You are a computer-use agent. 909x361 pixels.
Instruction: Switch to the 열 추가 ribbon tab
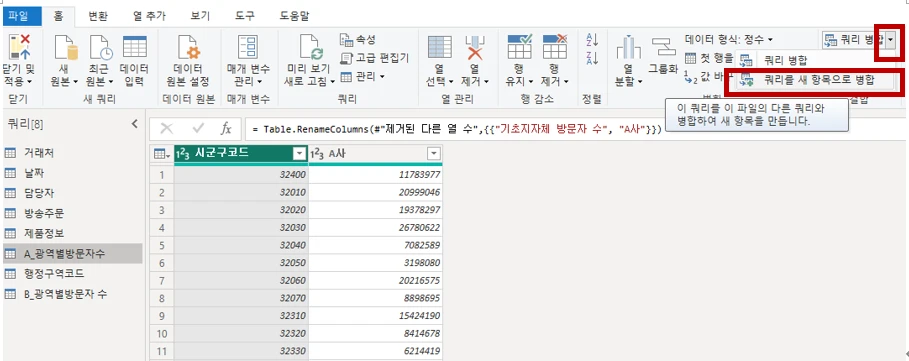pyautogui.click(x=149, y=16)
